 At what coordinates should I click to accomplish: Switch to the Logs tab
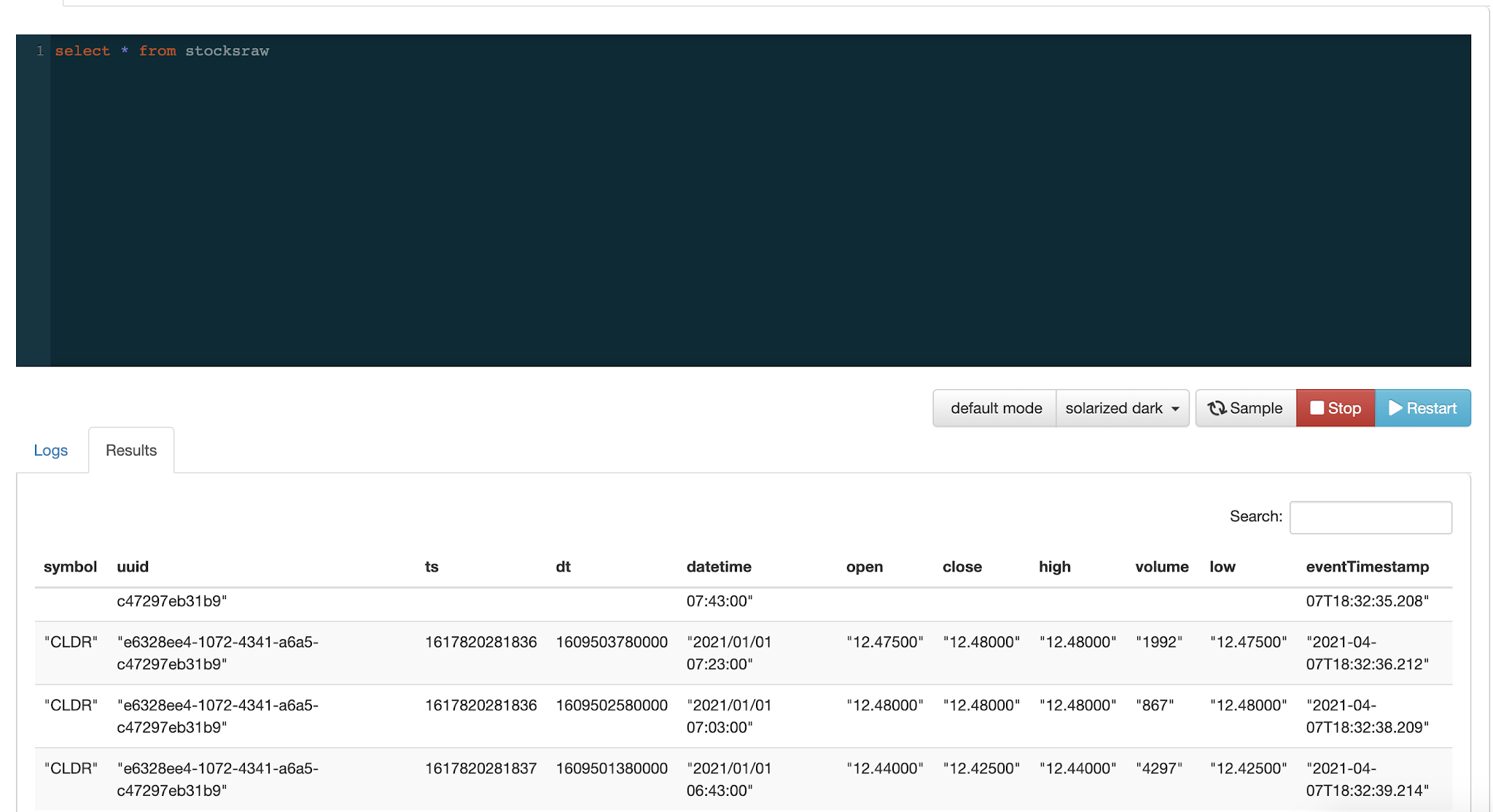50,450
